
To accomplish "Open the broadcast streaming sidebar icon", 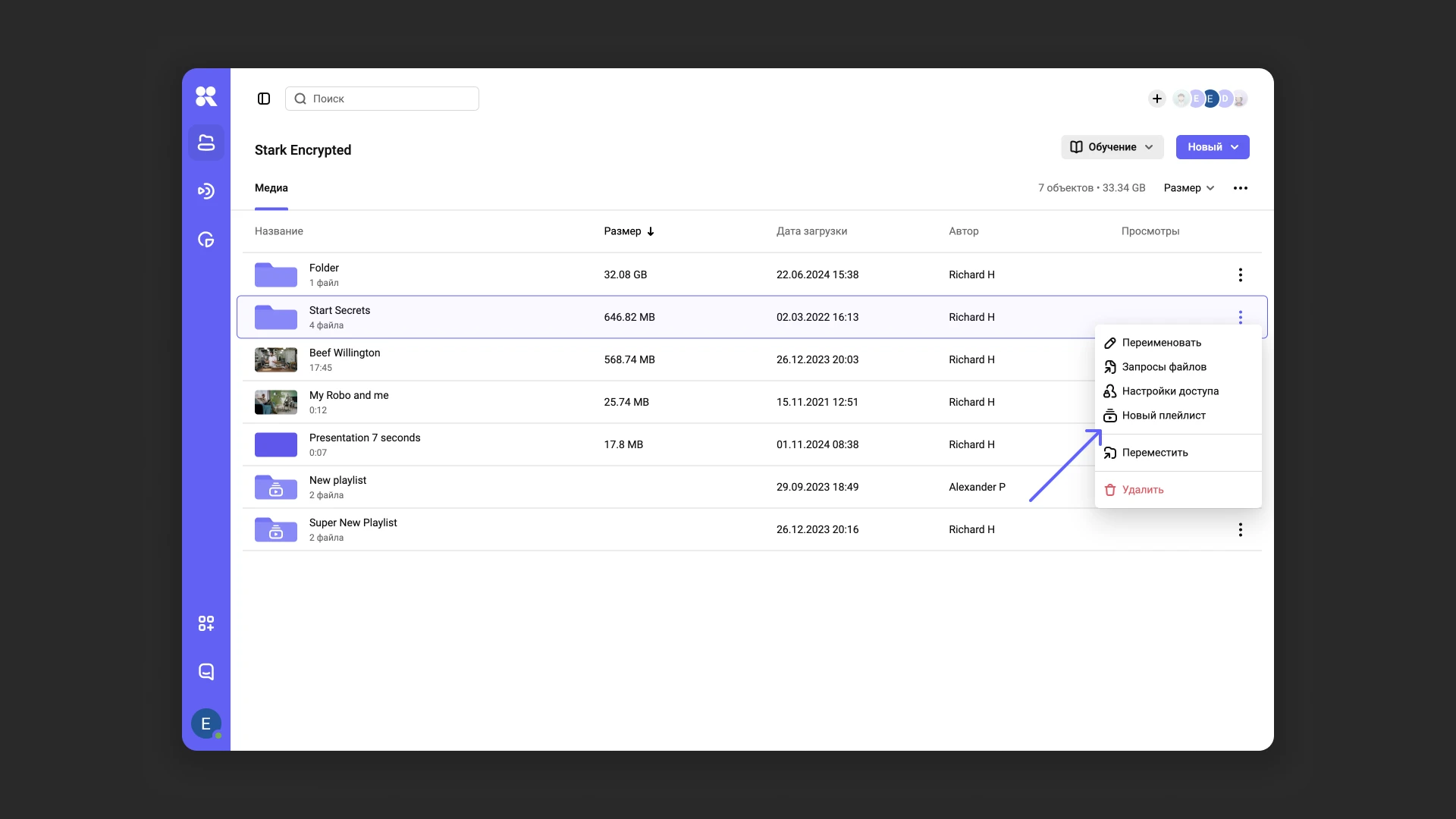I will [x=206, y=191].
